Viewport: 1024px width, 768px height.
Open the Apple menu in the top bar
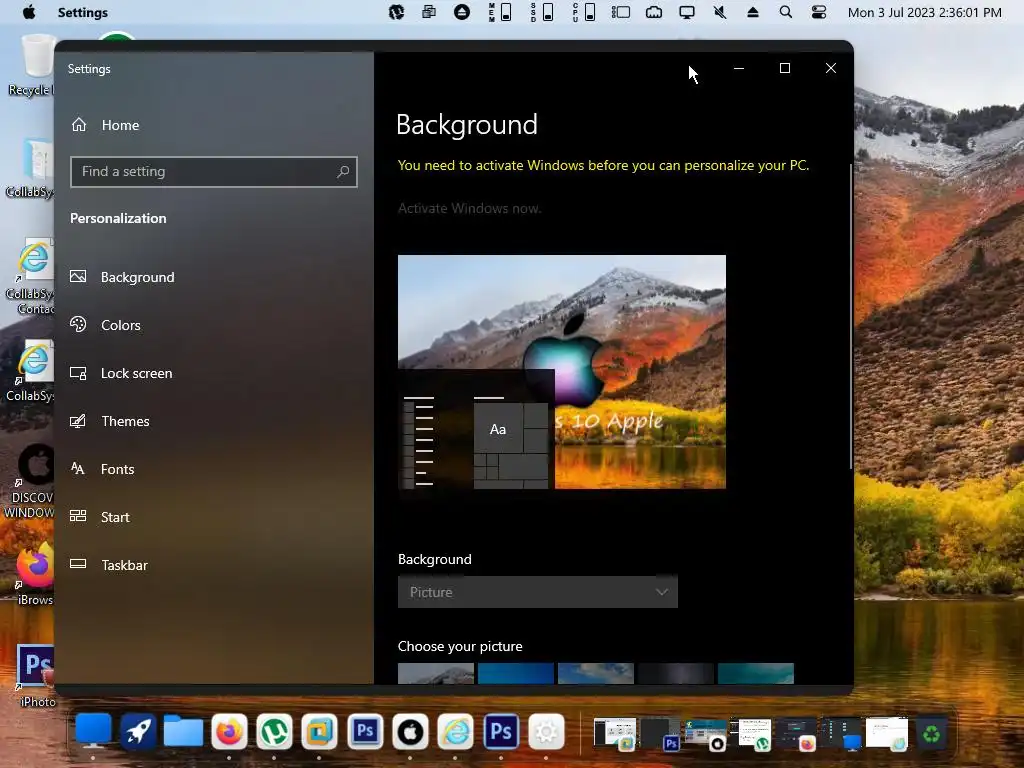29,12
